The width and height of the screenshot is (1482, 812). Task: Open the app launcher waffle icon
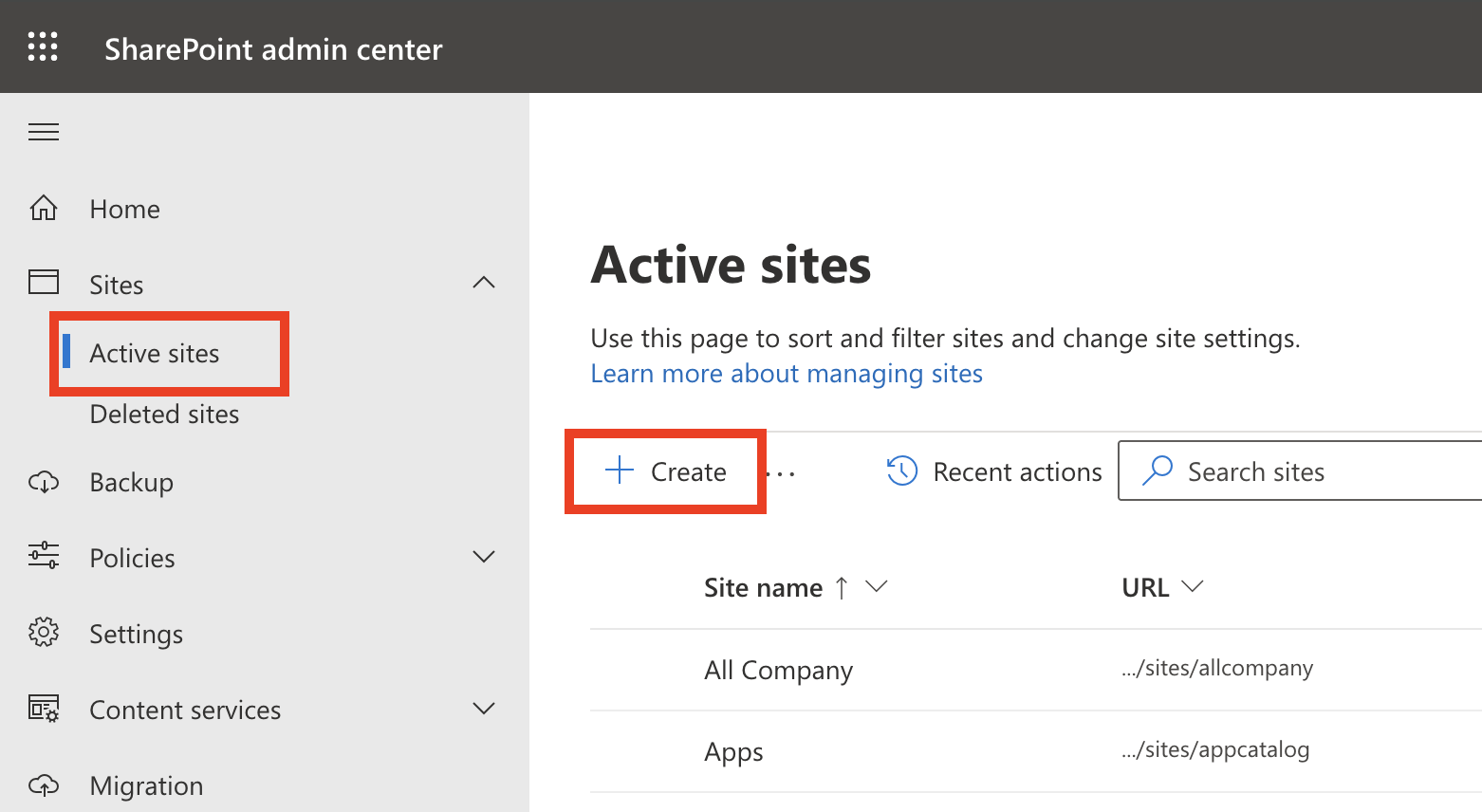43,46
